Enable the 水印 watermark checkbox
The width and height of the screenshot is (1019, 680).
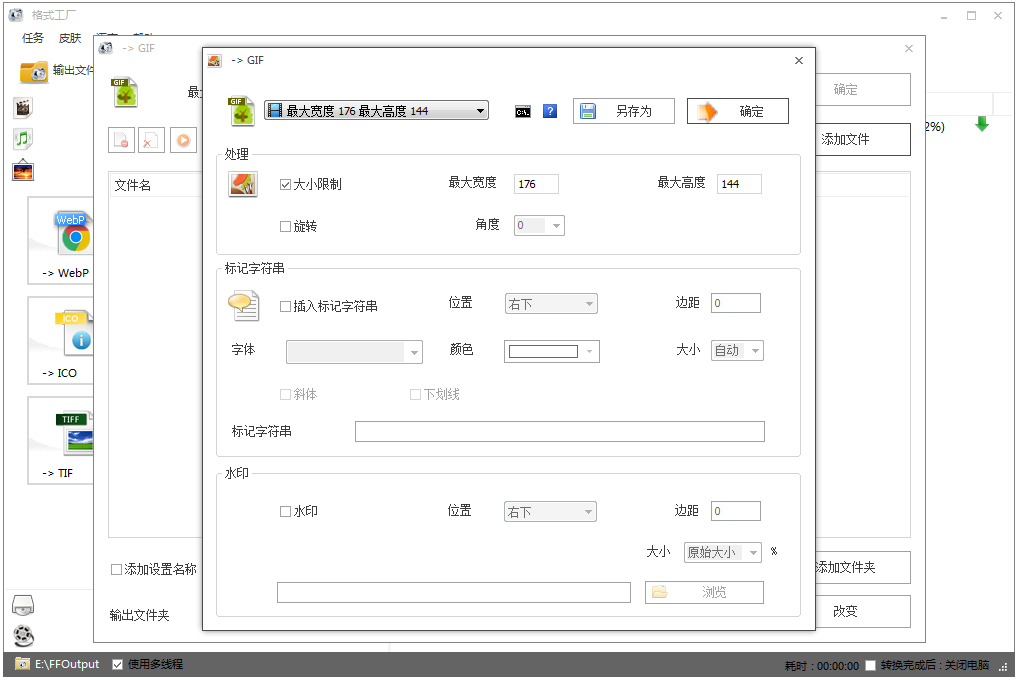[x=284, y=510]
